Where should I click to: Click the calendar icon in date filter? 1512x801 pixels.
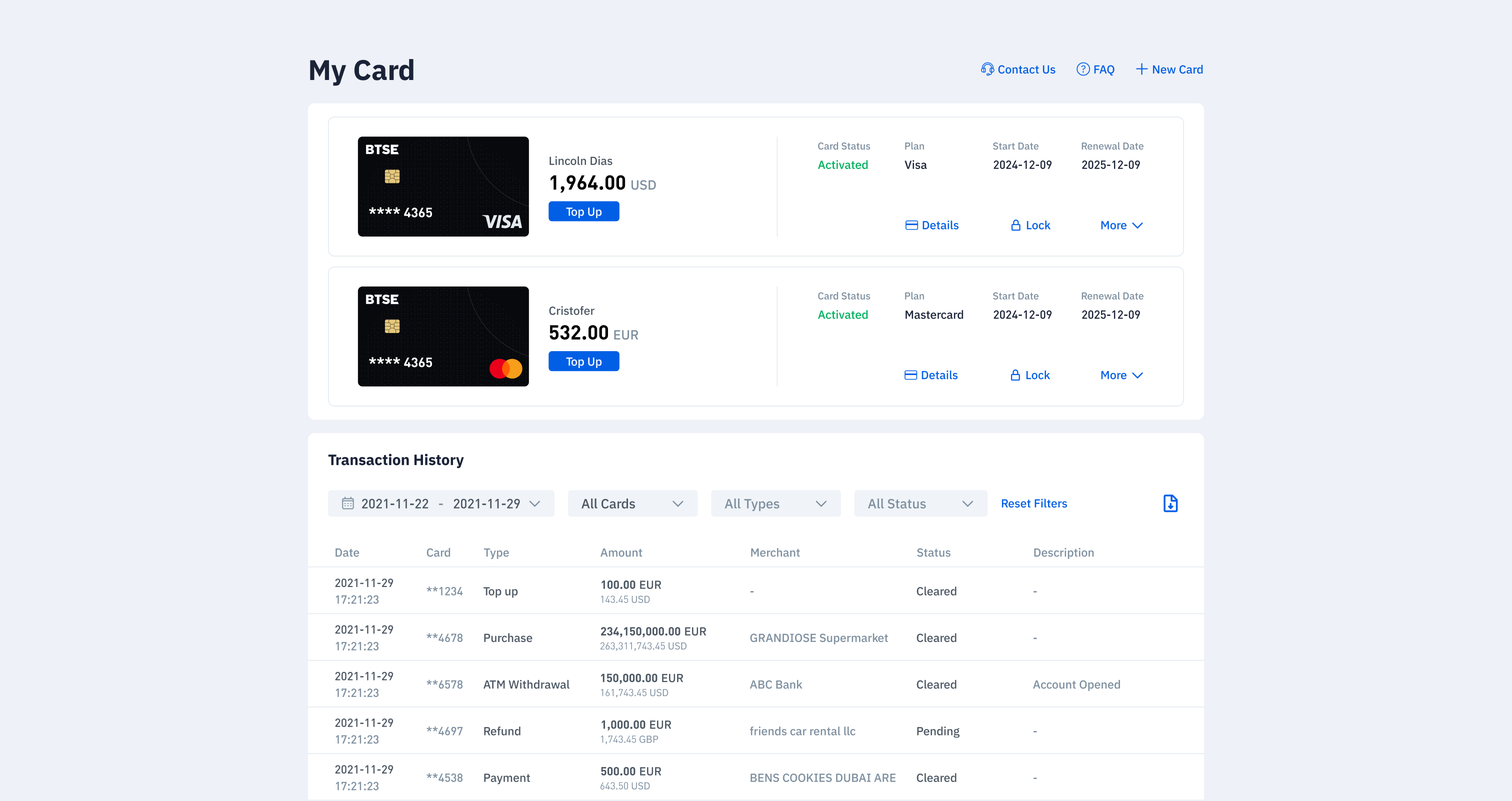[348, 503]
